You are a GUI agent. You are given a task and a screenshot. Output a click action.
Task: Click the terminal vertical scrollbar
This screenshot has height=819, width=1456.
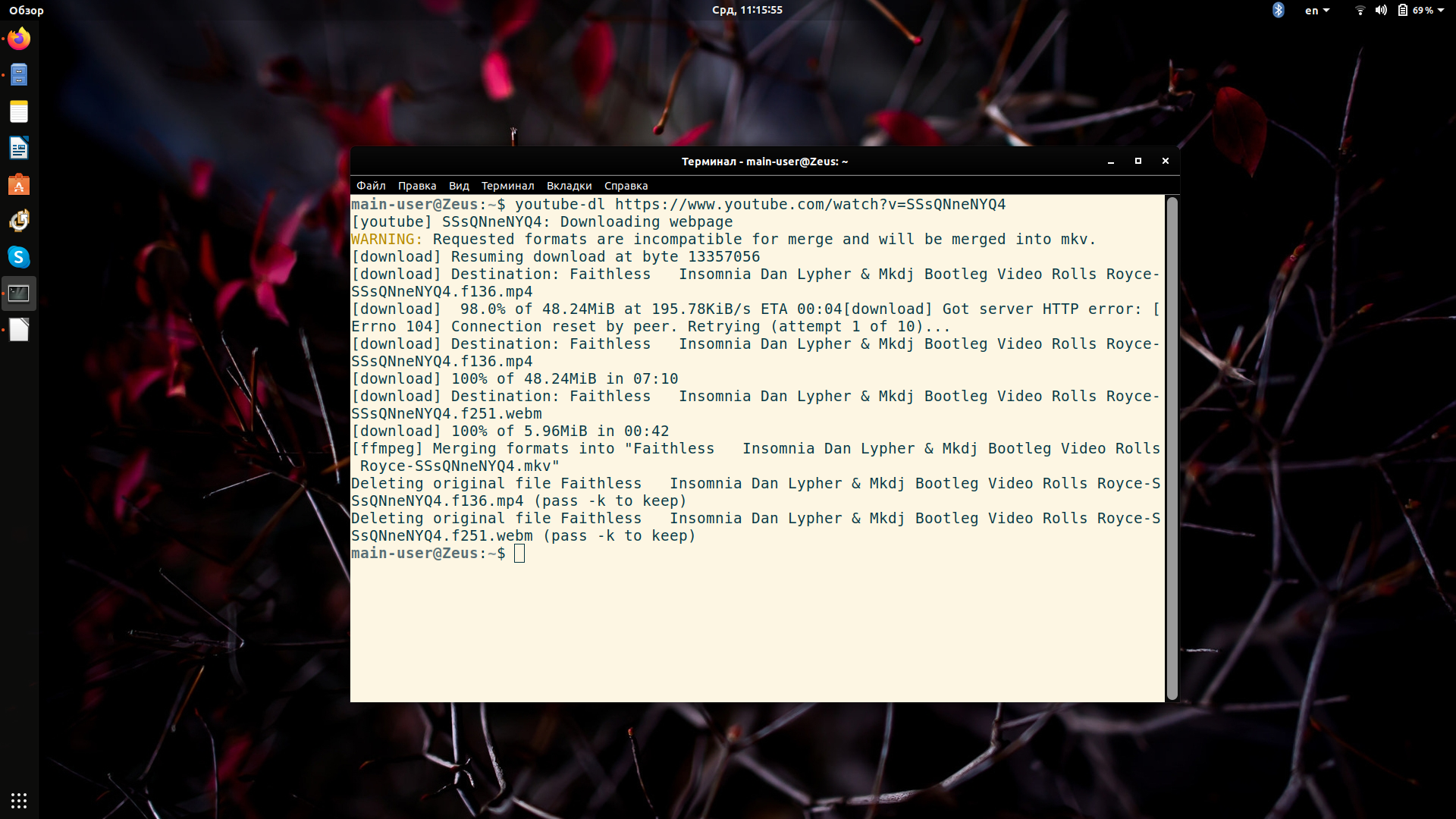[x=1172, y=448]
